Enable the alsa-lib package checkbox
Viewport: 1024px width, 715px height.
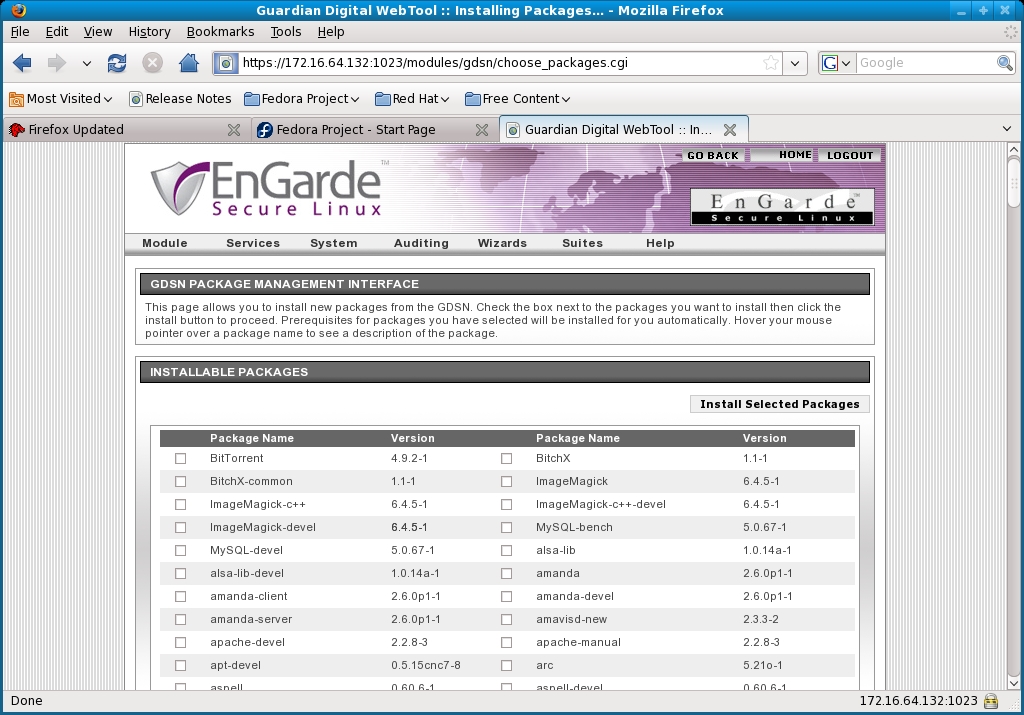(x=506, y=550)
